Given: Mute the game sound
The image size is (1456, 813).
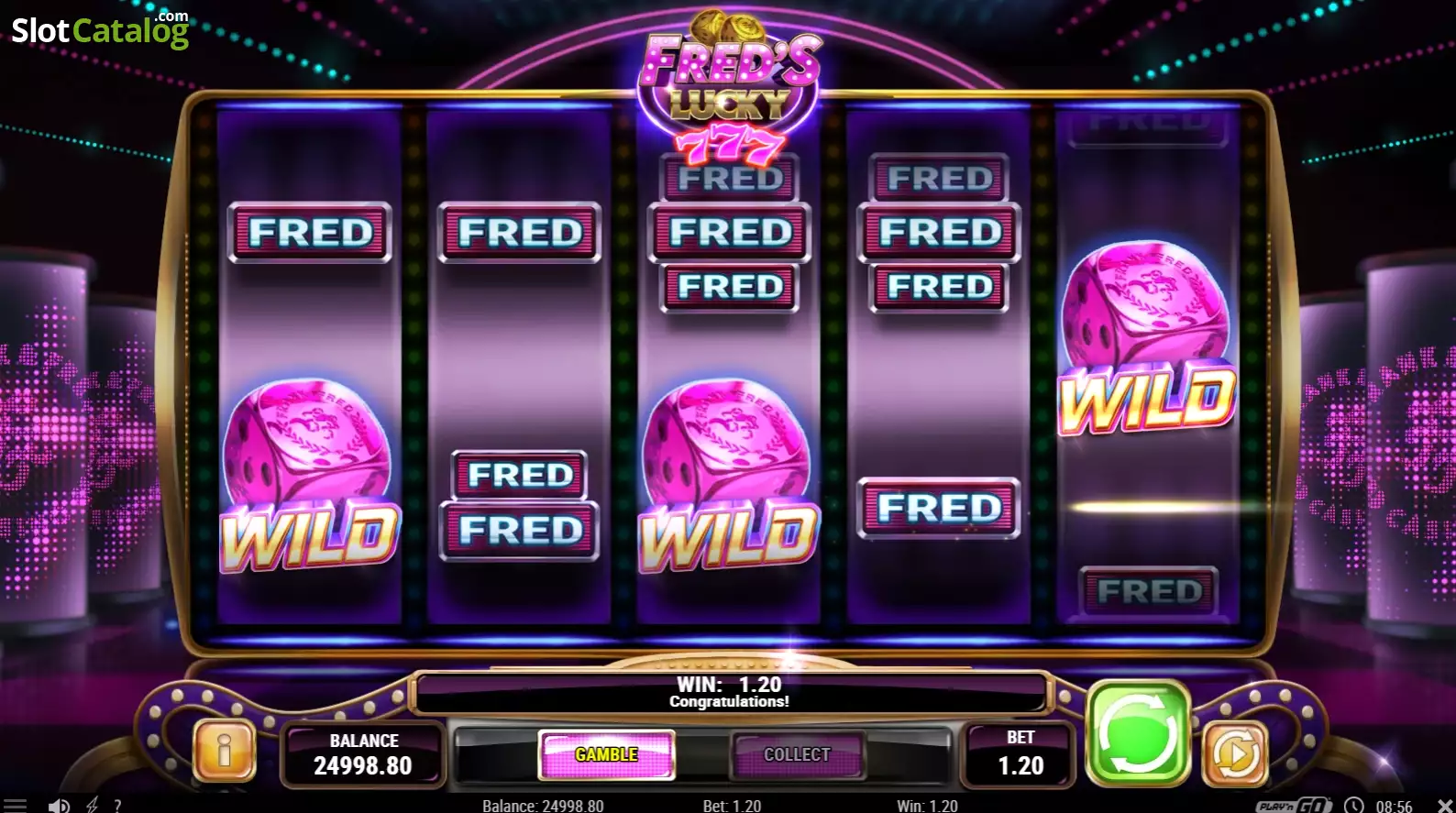Looking at the screenshot, I should (59, 805).
